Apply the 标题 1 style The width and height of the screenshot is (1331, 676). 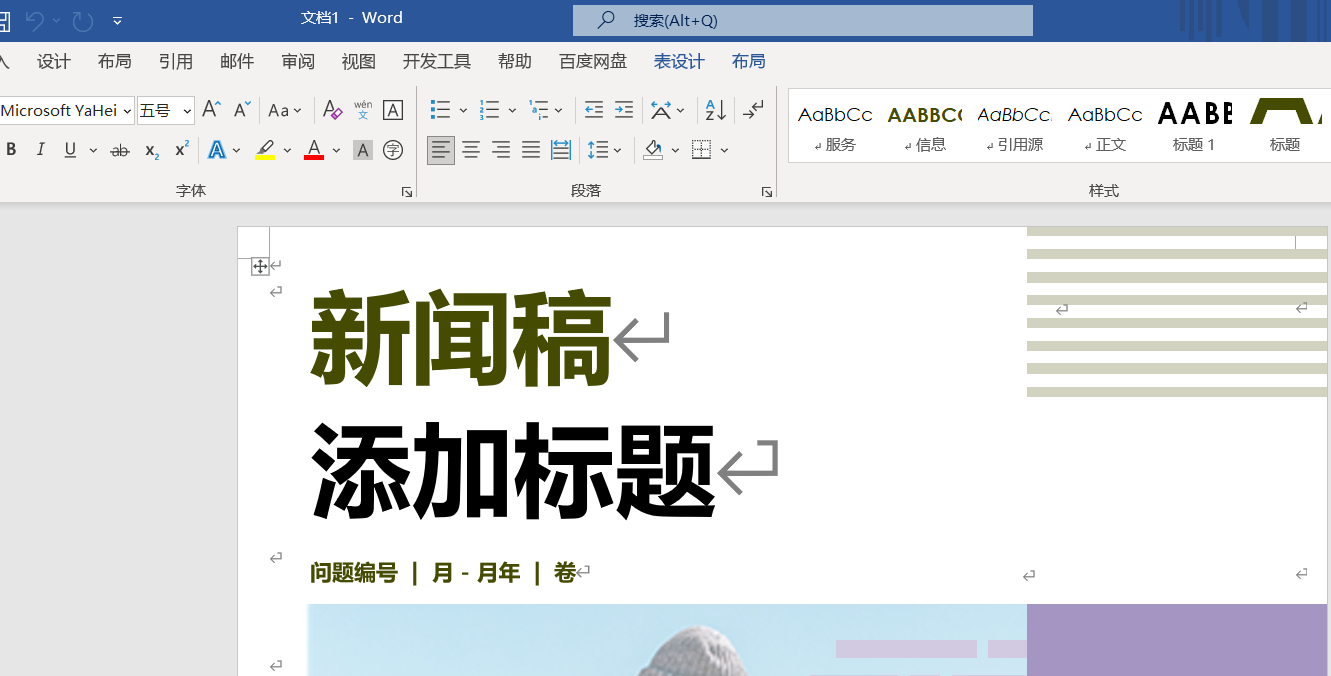[x=1195, y=127]
